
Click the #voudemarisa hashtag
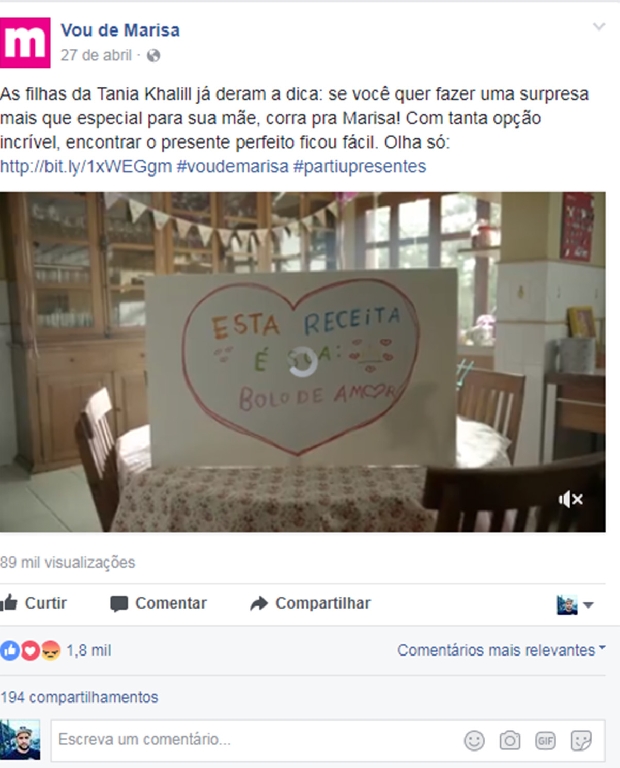point(233,167)
